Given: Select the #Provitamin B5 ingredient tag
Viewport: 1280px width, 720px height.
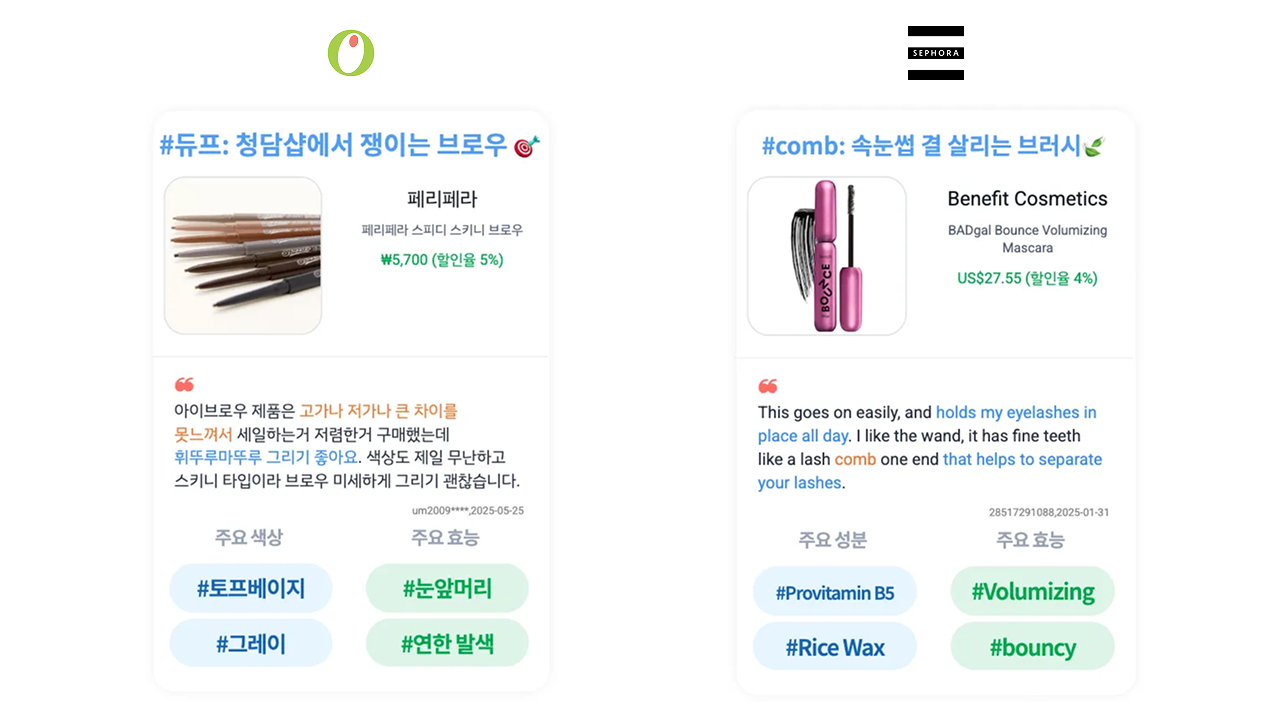Looking at the screenshot, I should pyautogui.click(x=835, y=592).
